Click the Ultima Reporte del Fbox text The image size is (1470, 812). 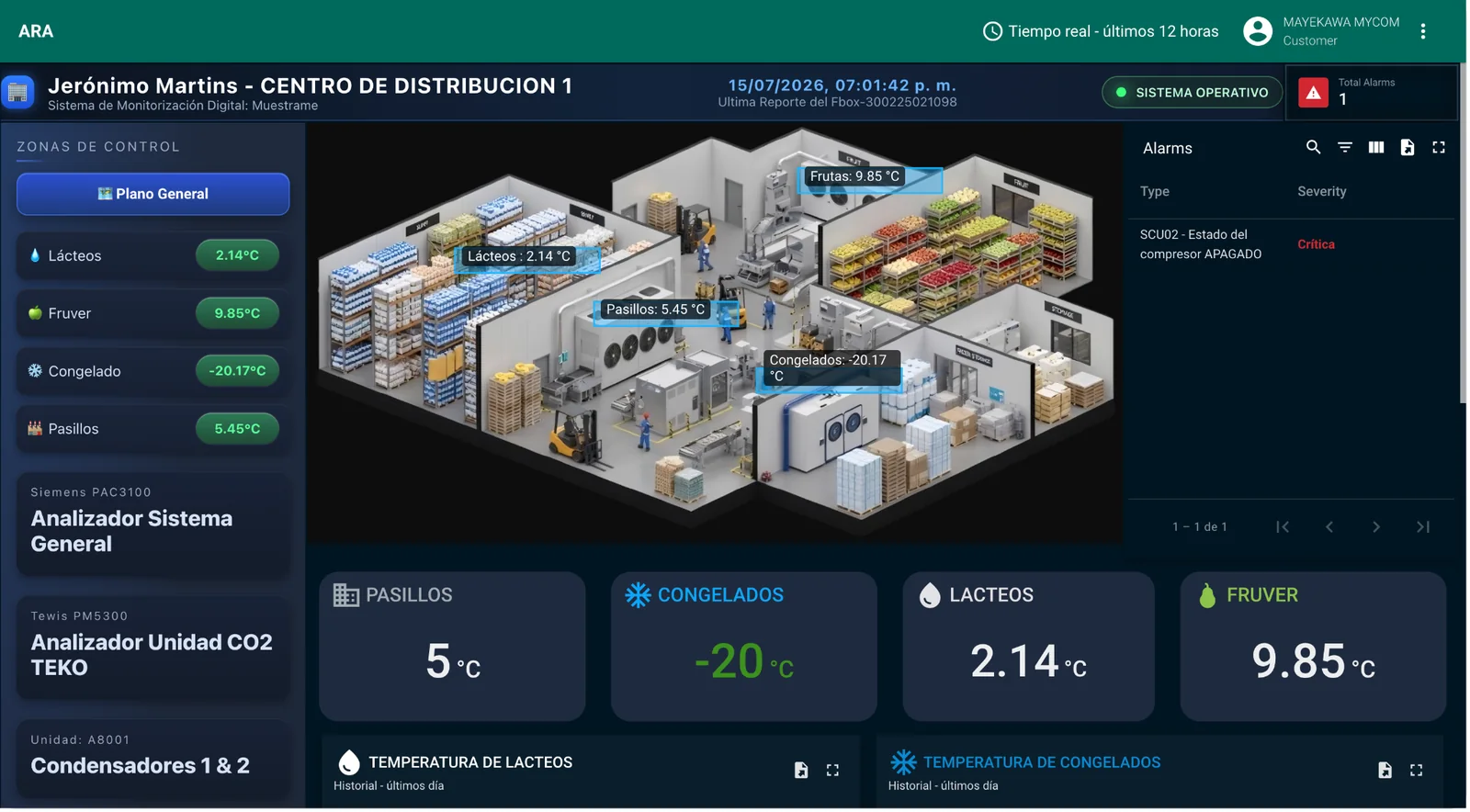[x=837, y=102]
